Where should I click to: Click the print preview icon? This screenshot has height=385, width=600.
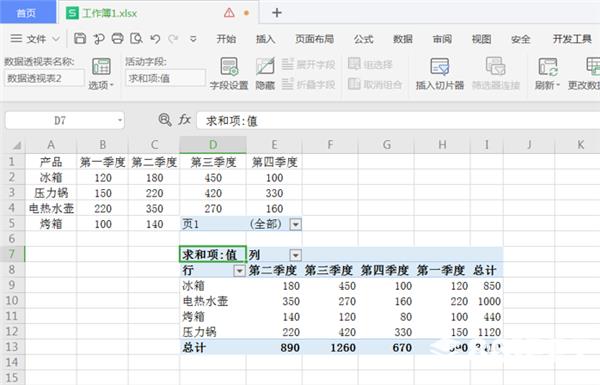point(136,39)
